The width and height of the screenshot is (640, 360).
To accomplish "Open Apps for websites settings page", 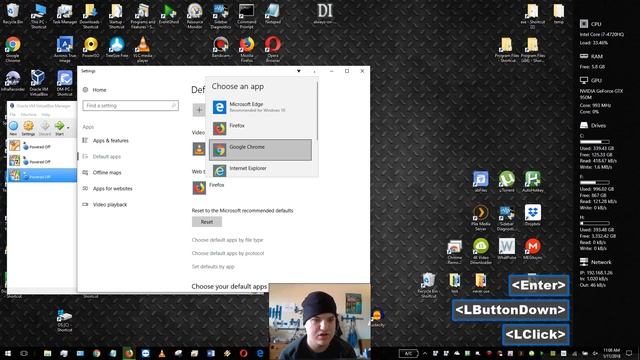I will click(x=113, y=189).
